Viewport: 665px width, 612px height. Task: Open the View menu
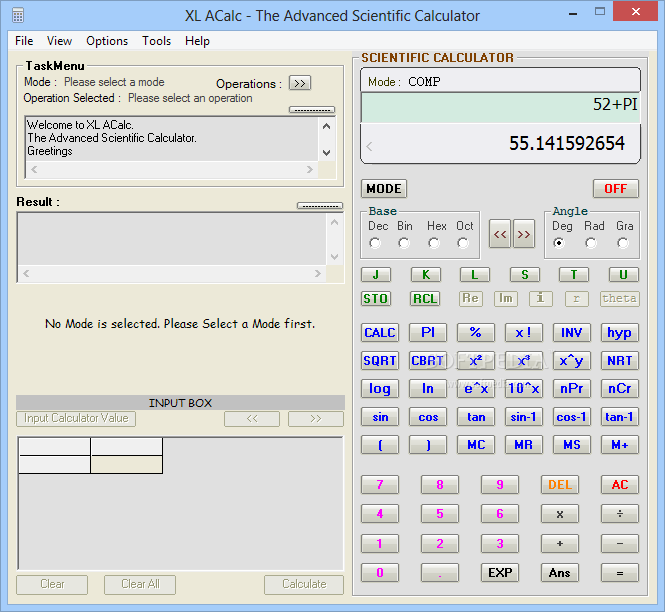point(59,41)
